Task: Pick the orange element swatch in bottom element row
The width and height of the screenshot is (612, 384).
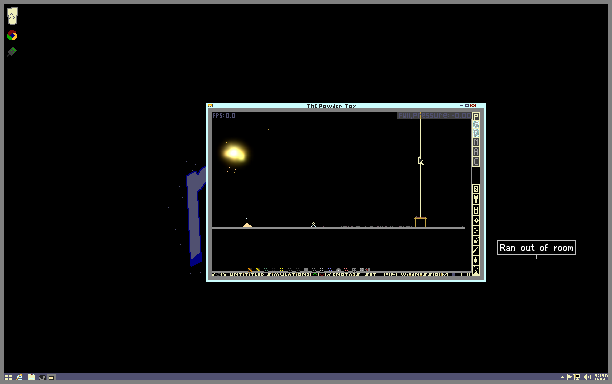Action: tap(250, 270)
